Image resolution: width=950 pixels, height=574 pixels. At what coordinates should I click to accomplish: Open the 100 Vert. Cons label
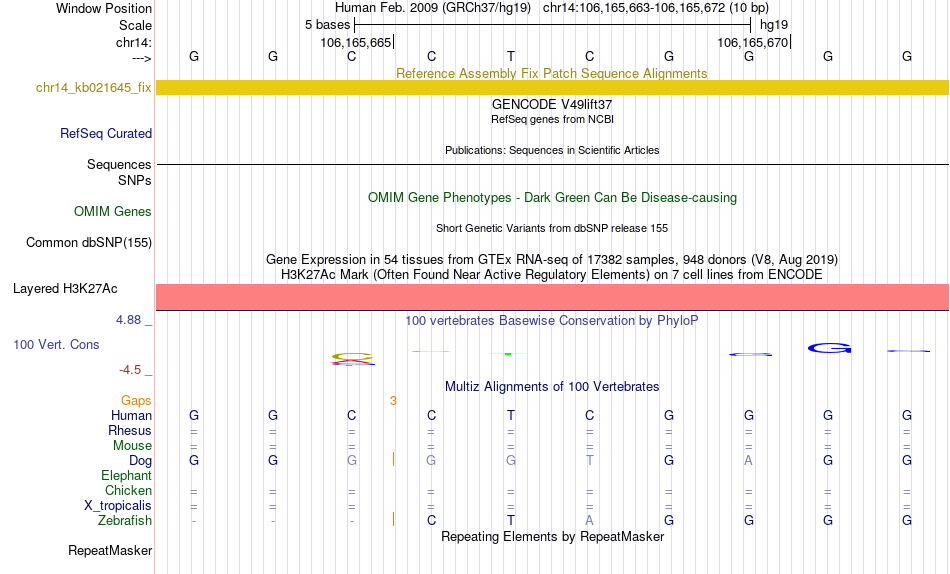(x=56, y=344)
